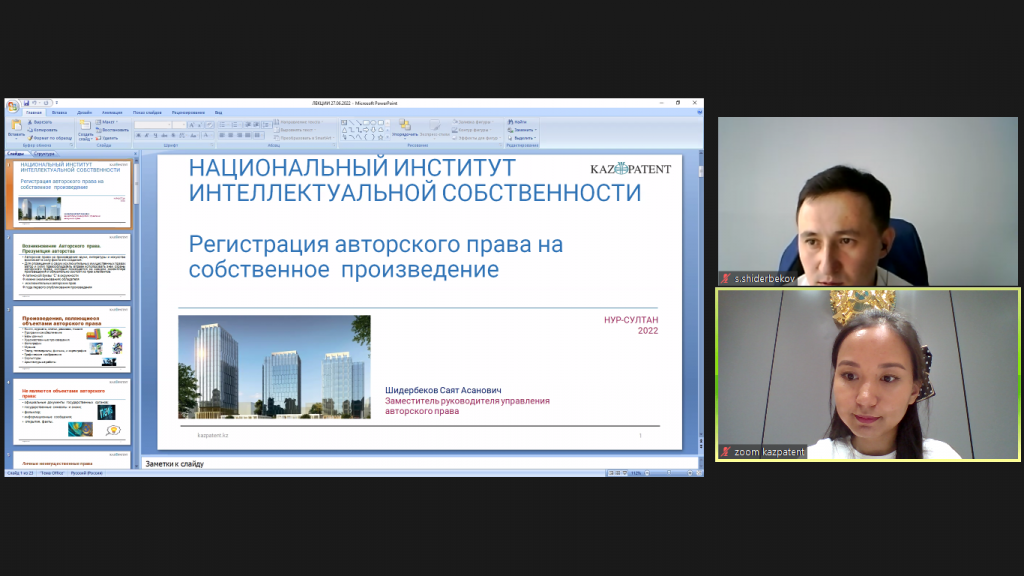
Task: Open the font name combo box
Action: point(160,124)
